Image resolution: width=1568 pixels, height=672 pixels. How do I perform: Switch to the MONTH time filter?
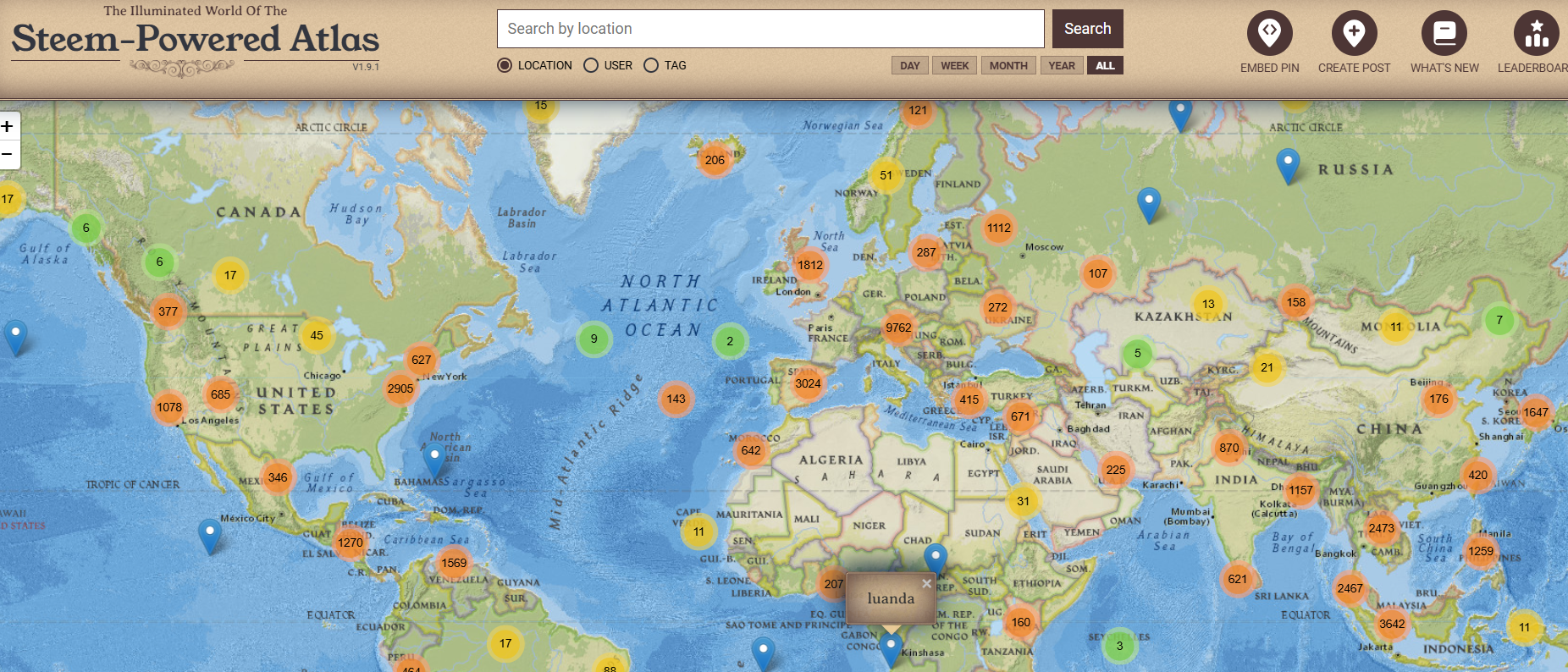[x=1008, y=65]
